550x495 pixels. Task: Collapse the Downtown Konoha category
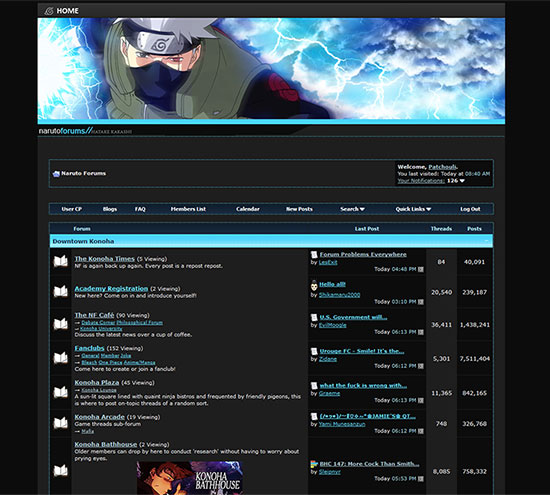pos(487,241)
